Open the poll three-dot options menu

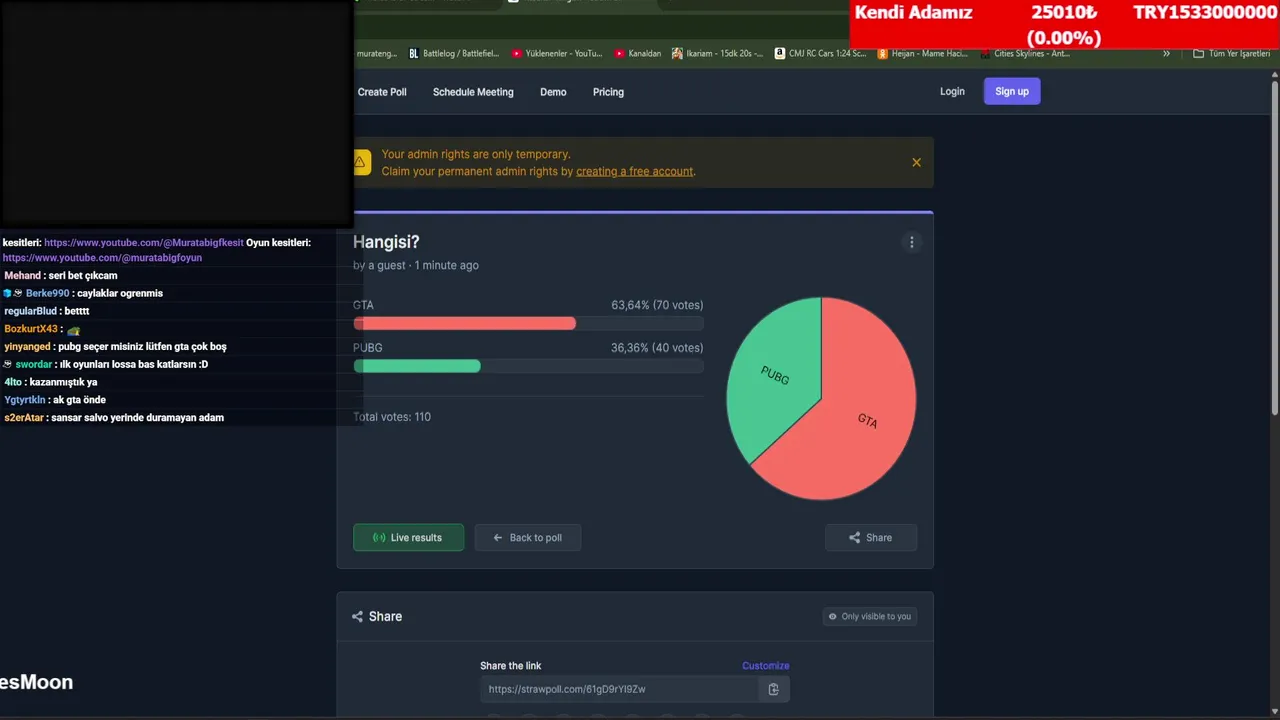(x=911, y=242)
